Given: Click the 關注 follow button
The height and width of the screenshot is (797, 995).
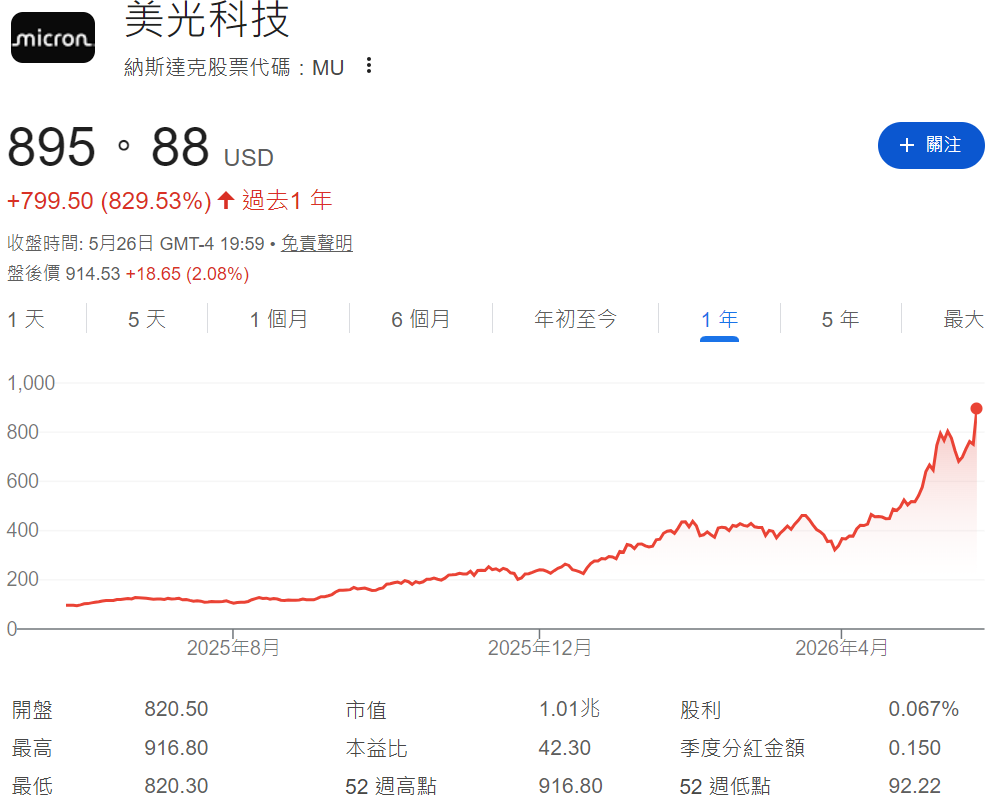Looking at the screenshot, I should pos(931,145).
